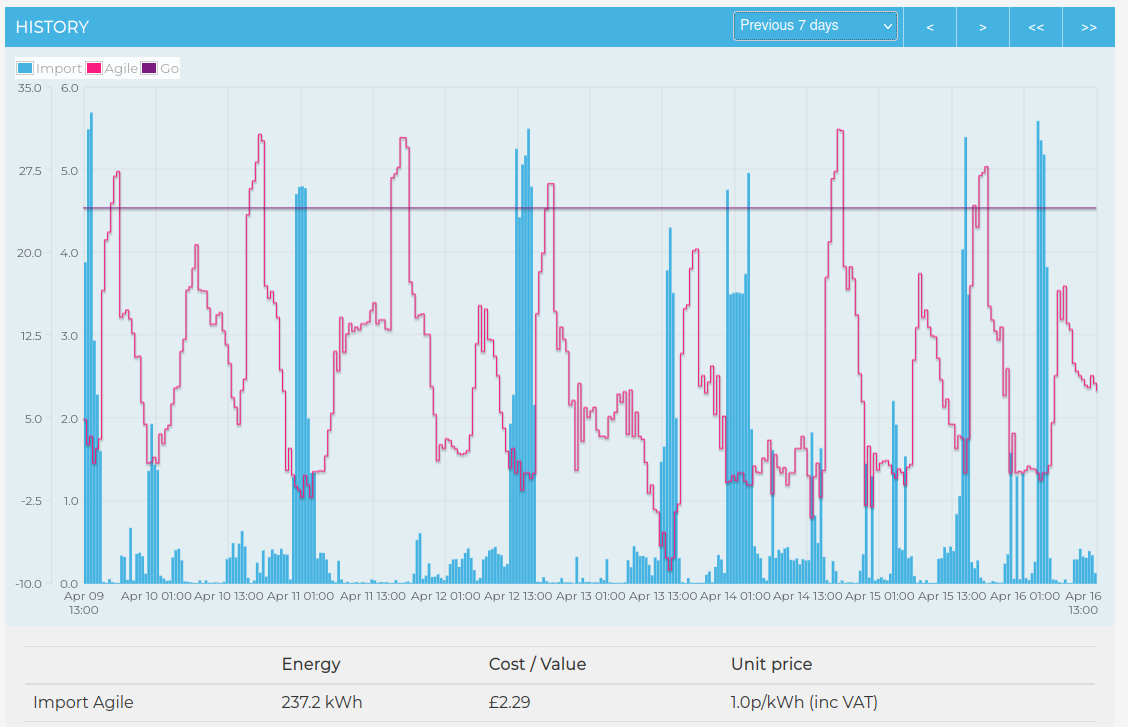The width and height of the screenshot is (1128, 727).
Task: Click the 237.2 kWh energy value
Action: 322,702
